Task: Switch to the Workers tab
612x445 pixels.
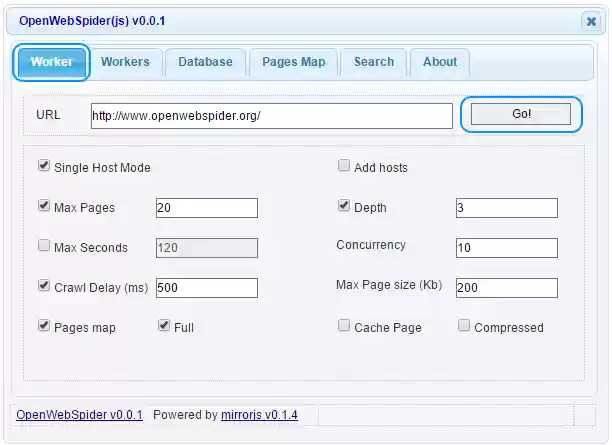Action: (x=125, y=62)
